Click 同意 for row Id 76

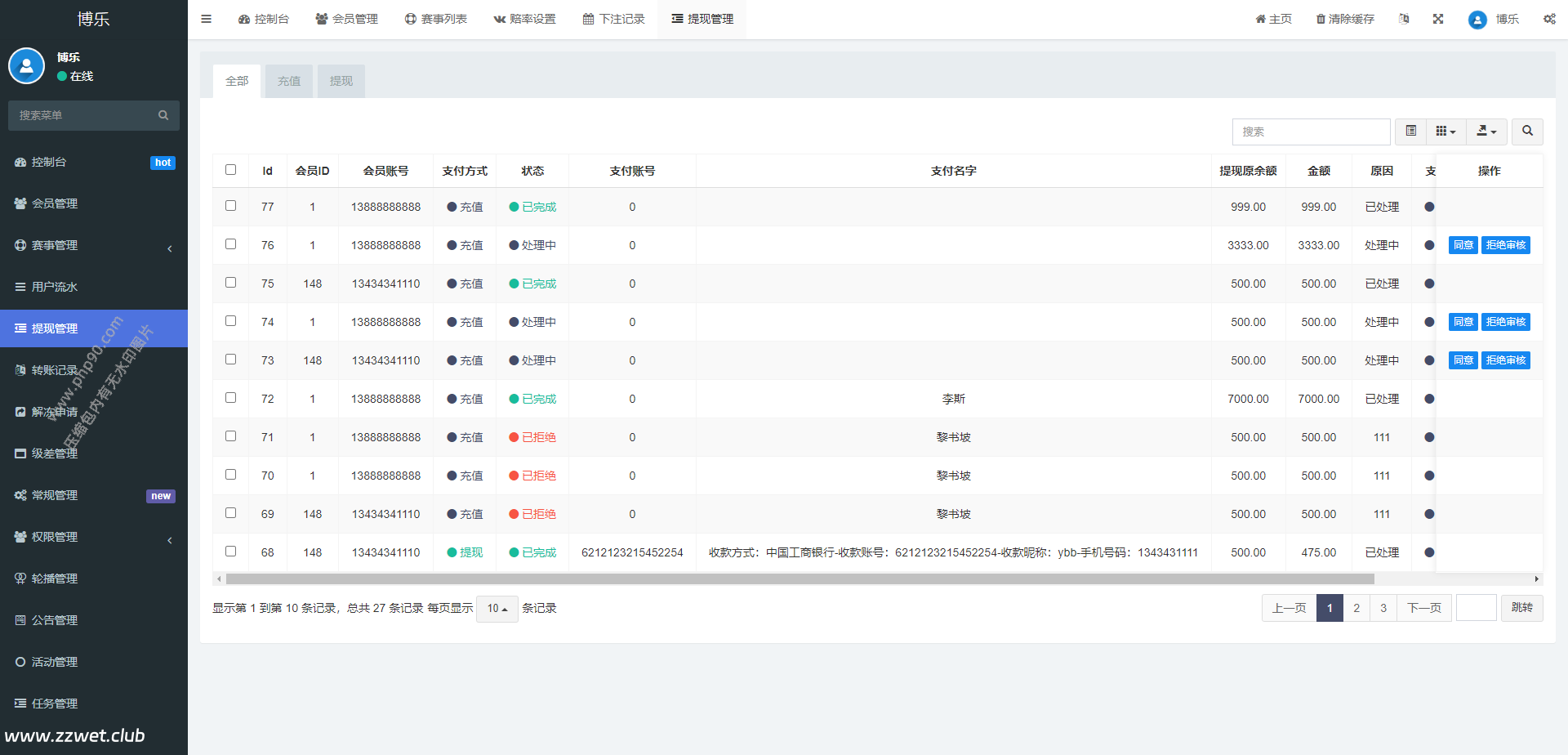click(1463, 245)
